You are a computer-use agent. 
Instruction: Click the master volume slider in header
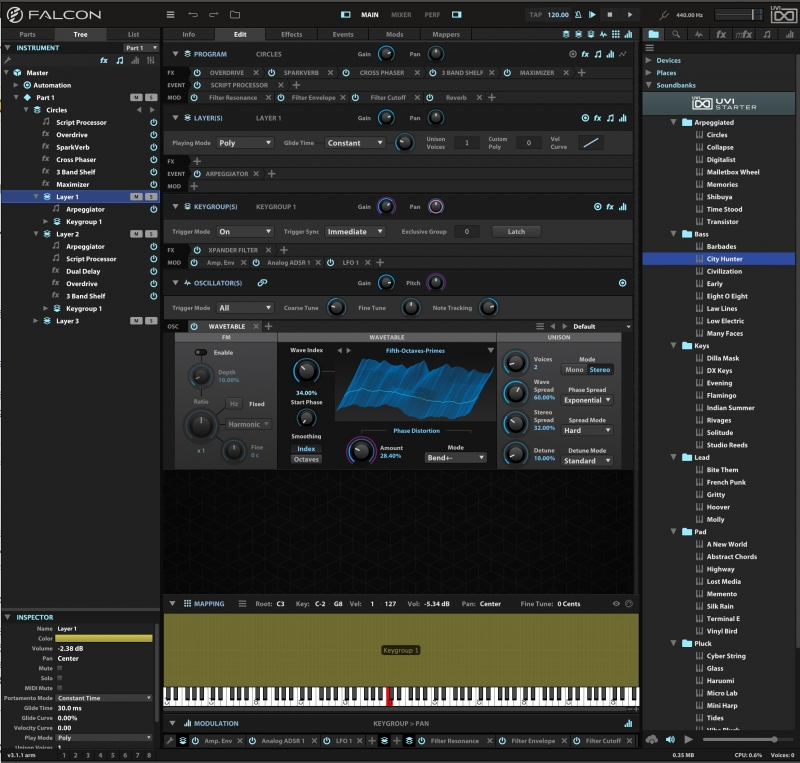tap(738, 15)
